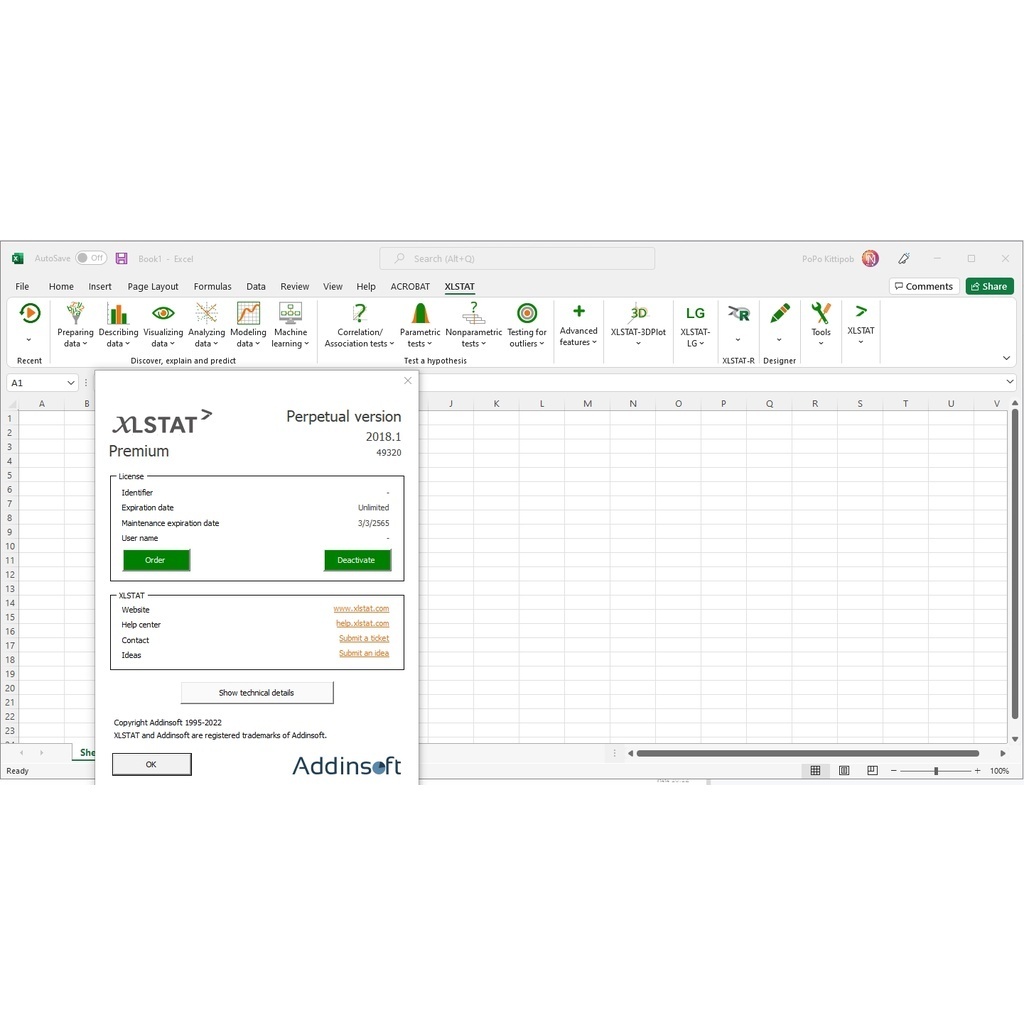Click the Deactivate license button

357,560
